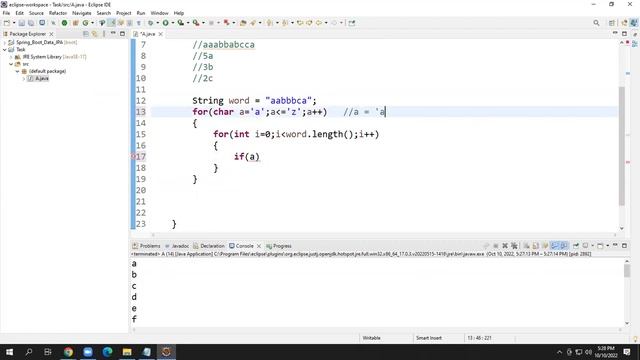Click the Writable status field
The width and height of the screenshot is (640, 360).
371,338
